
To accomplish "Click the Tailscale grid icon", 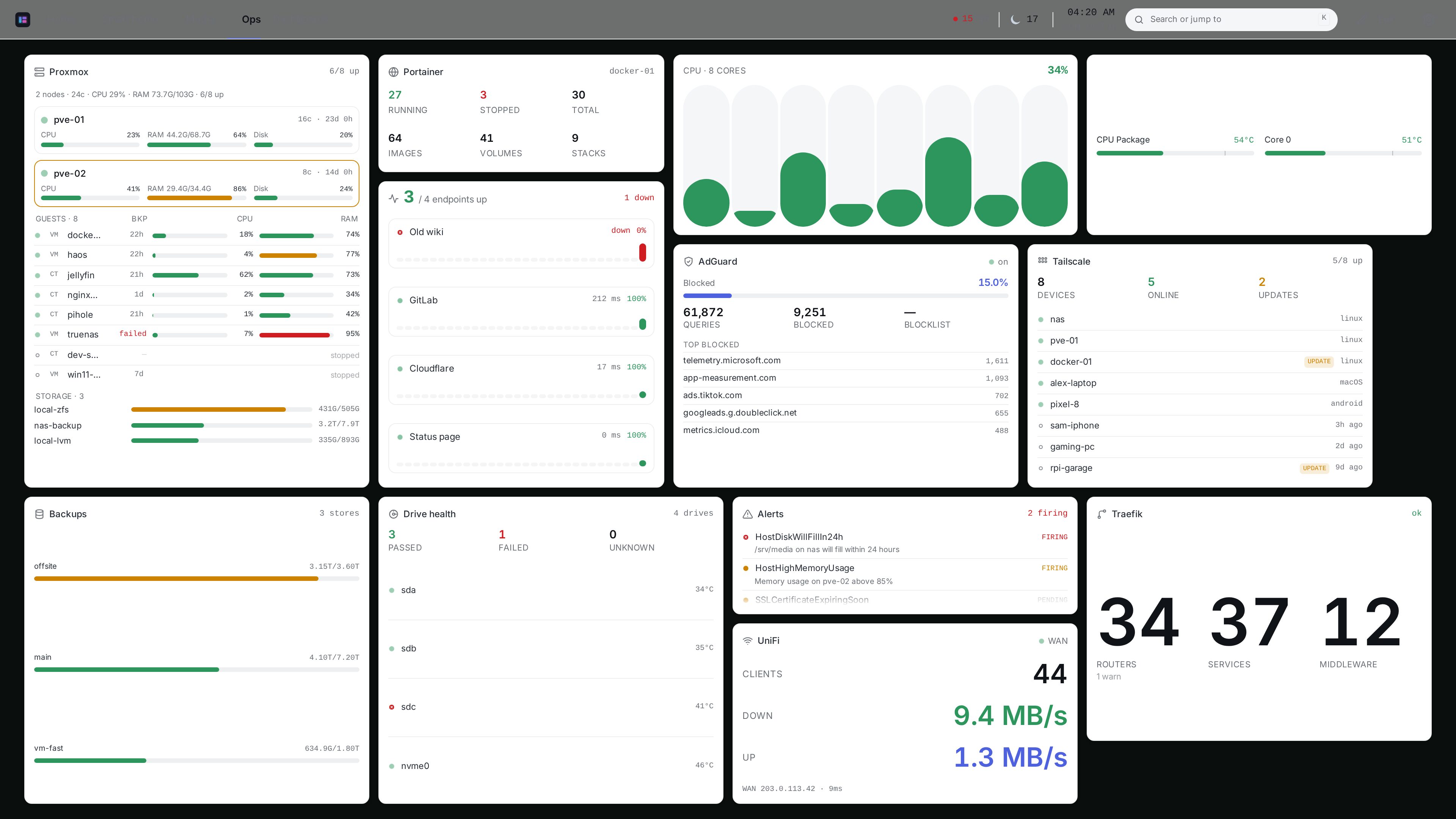I will [x=1042, y=260].
